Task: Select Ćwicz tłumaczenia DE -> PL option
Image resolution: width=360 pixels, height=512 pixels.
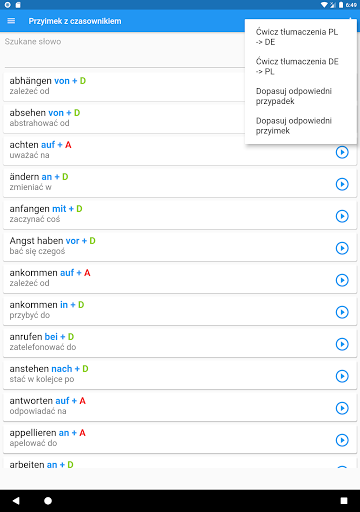Action: (x=301, y=66)
